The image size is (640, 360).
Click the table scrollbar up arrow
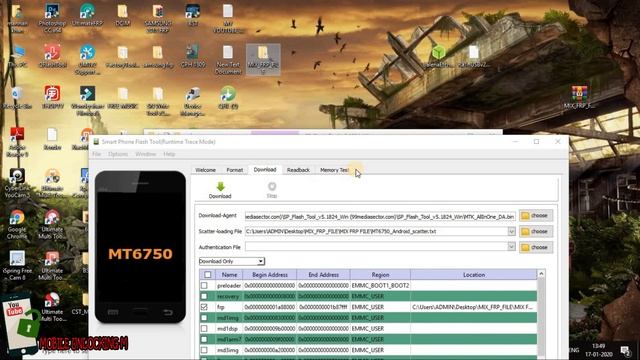tap(541, 273)
